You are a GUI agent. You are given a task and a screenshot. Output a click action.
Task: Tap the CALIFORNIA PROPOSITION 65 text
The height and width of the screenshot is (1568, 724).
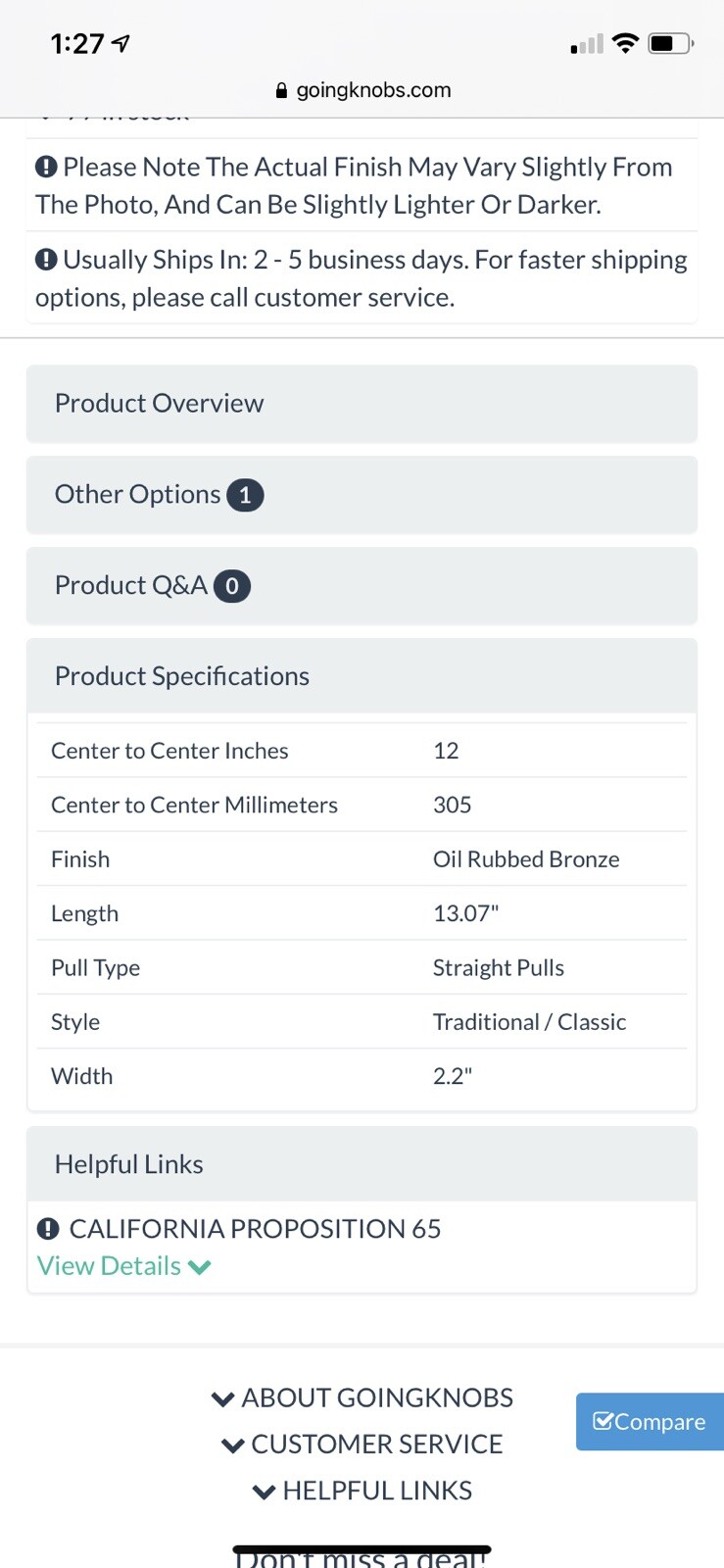click(x=255, y=1229)
